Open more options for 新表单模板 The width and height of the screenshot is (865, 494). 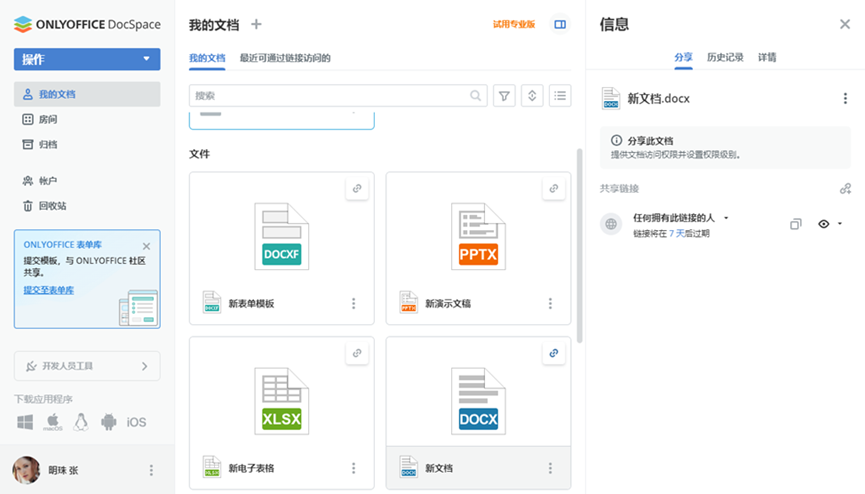[354, 304]
